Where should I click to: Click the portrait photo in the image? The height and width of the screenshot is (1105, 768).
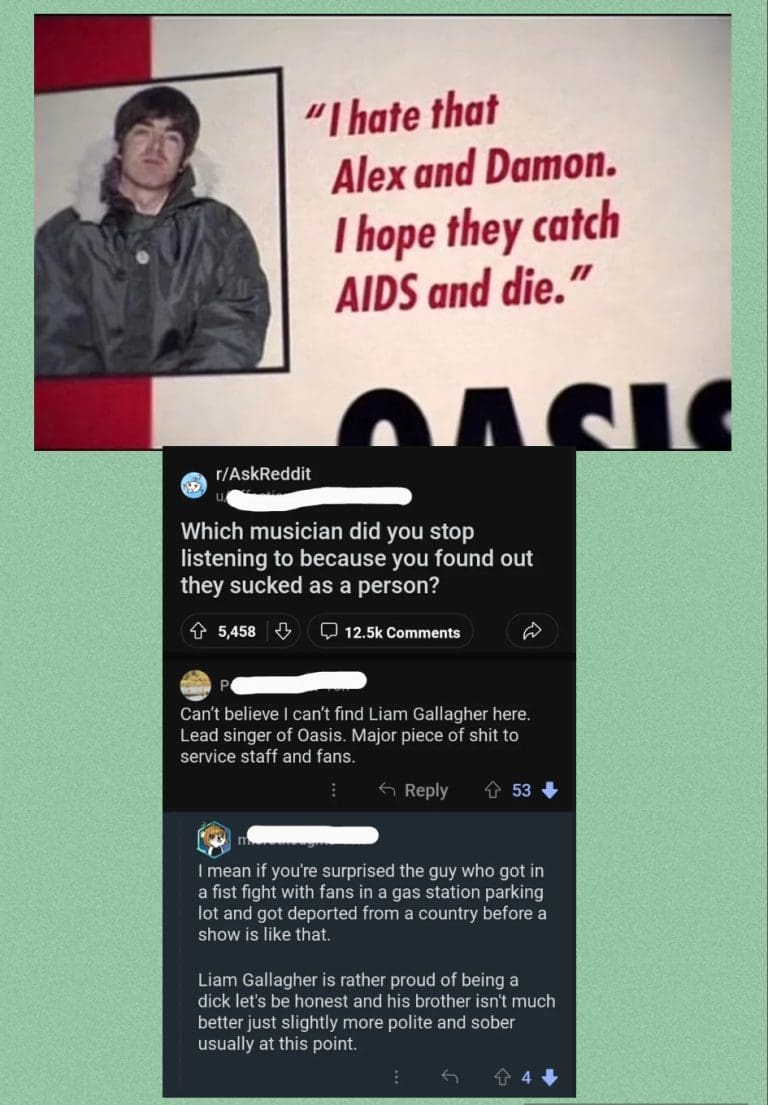[x=159, y=221]
